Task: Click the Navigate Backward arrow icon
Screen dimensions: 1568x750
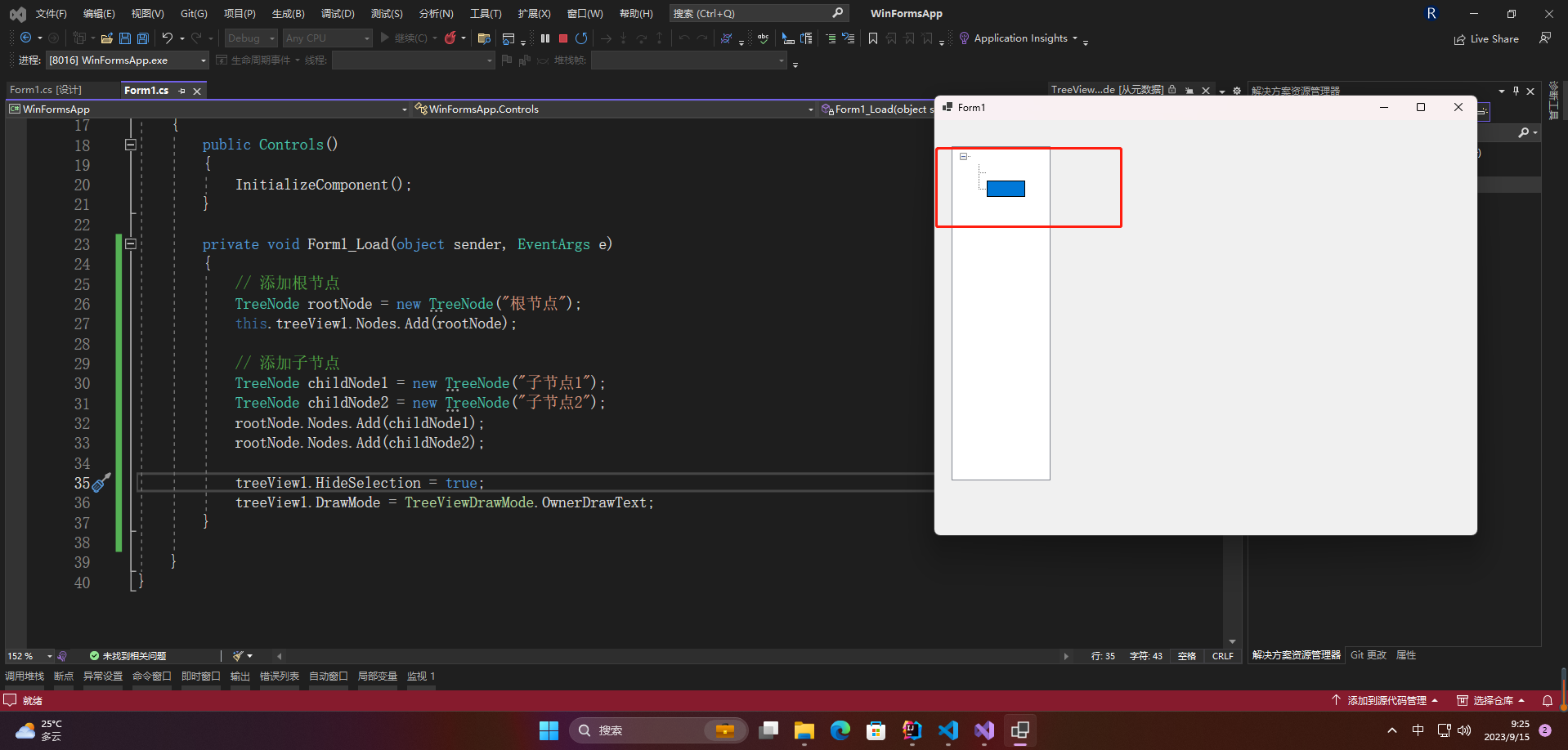Action: pos(26,38)
